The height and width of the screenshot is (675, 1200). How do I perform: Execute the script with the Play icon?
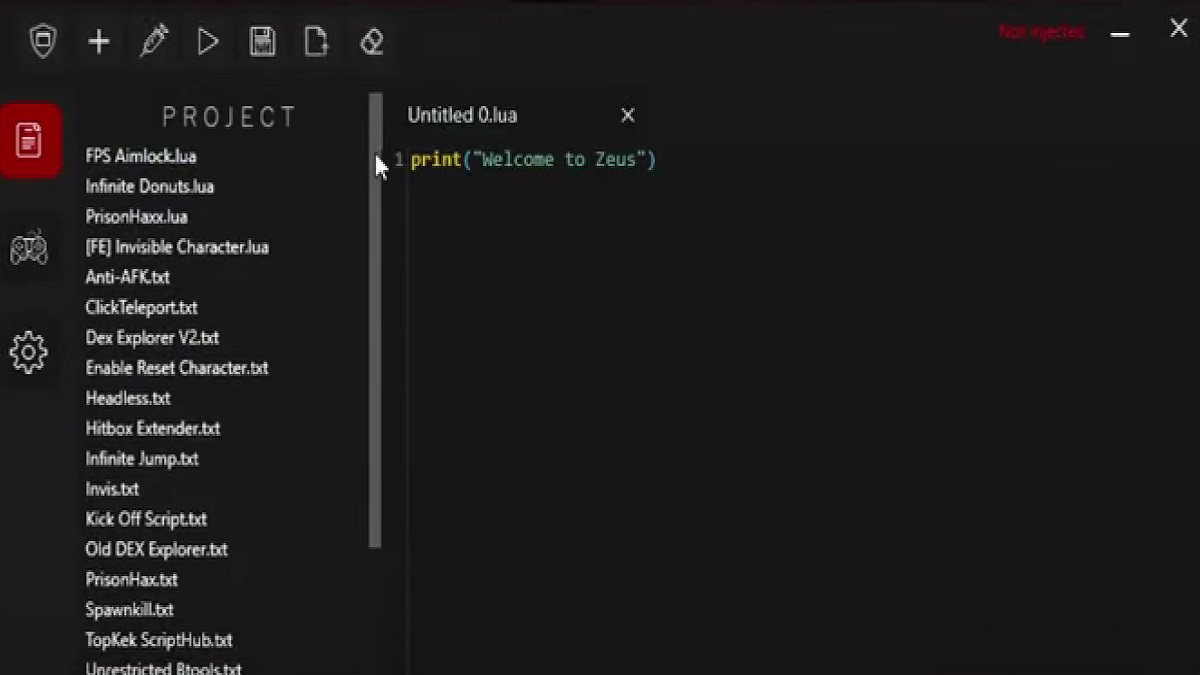click(x=207, y=41)
